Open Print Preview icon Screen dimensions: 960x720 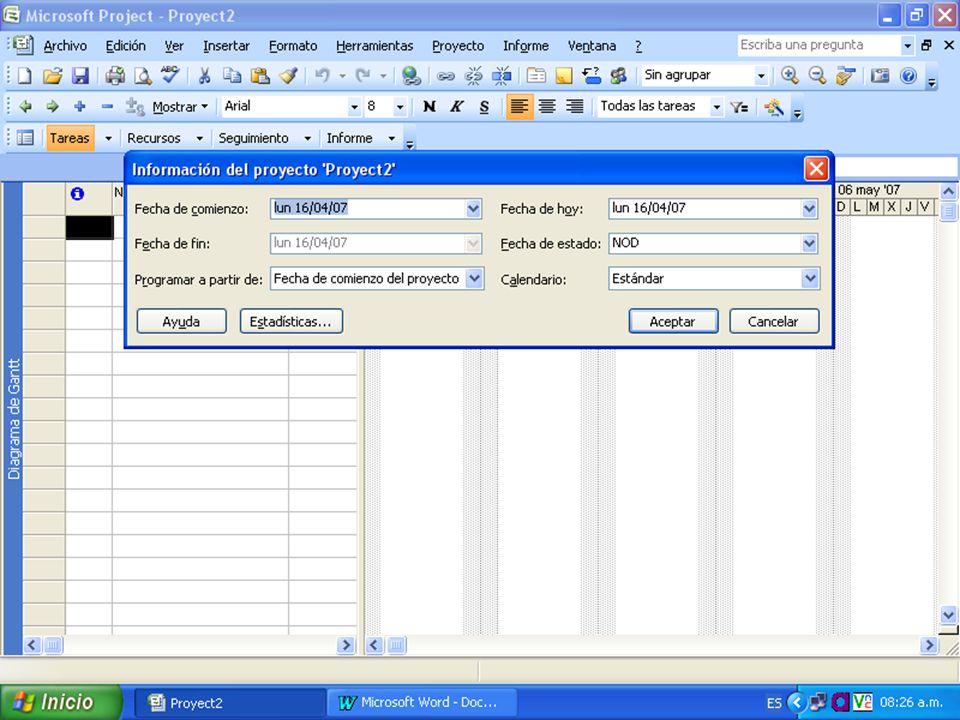tap(143, 75)
